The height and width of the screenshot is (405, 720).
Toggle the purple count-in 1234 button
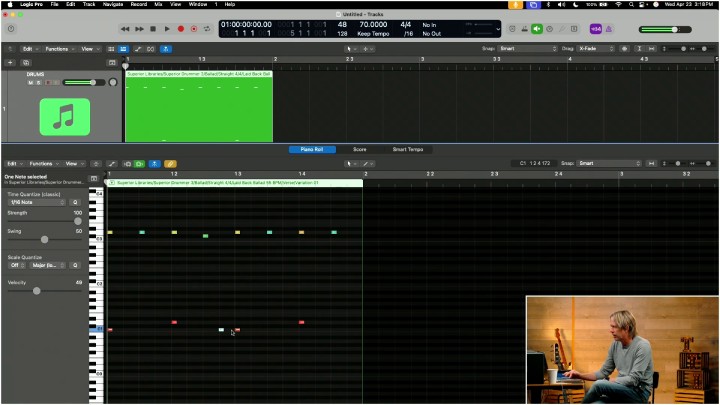coord(596,29)
